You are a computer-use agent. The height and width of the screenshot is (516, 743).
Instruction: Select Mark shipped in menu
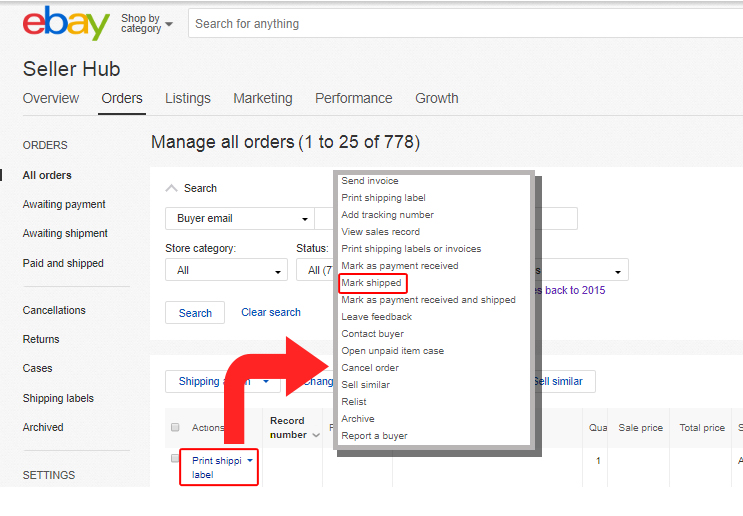372,283
